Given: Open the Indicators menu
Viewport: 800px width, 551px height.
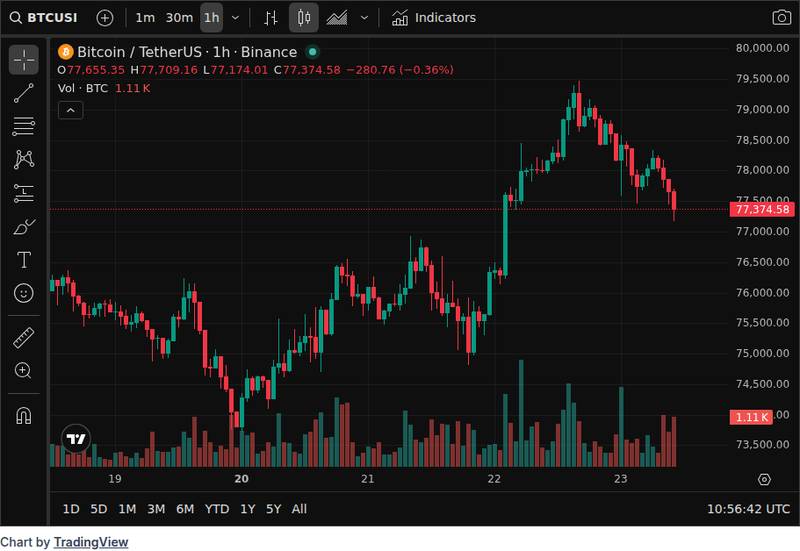Looking at the screenshot, I should pyautogui.click(x=434, y=18).
